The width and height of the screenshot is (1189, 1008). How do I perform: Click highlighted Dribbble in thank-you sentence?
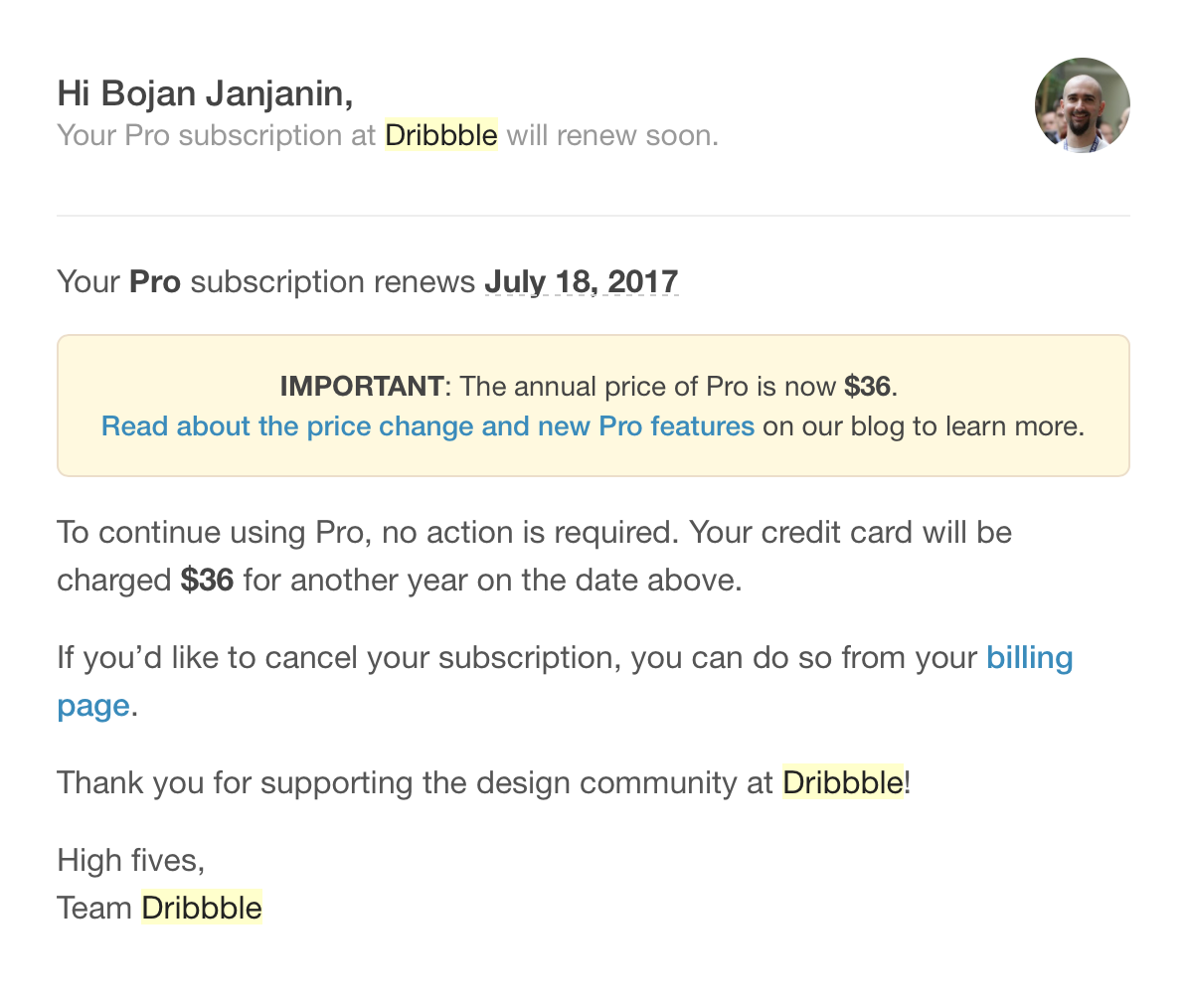click(843, 782)
